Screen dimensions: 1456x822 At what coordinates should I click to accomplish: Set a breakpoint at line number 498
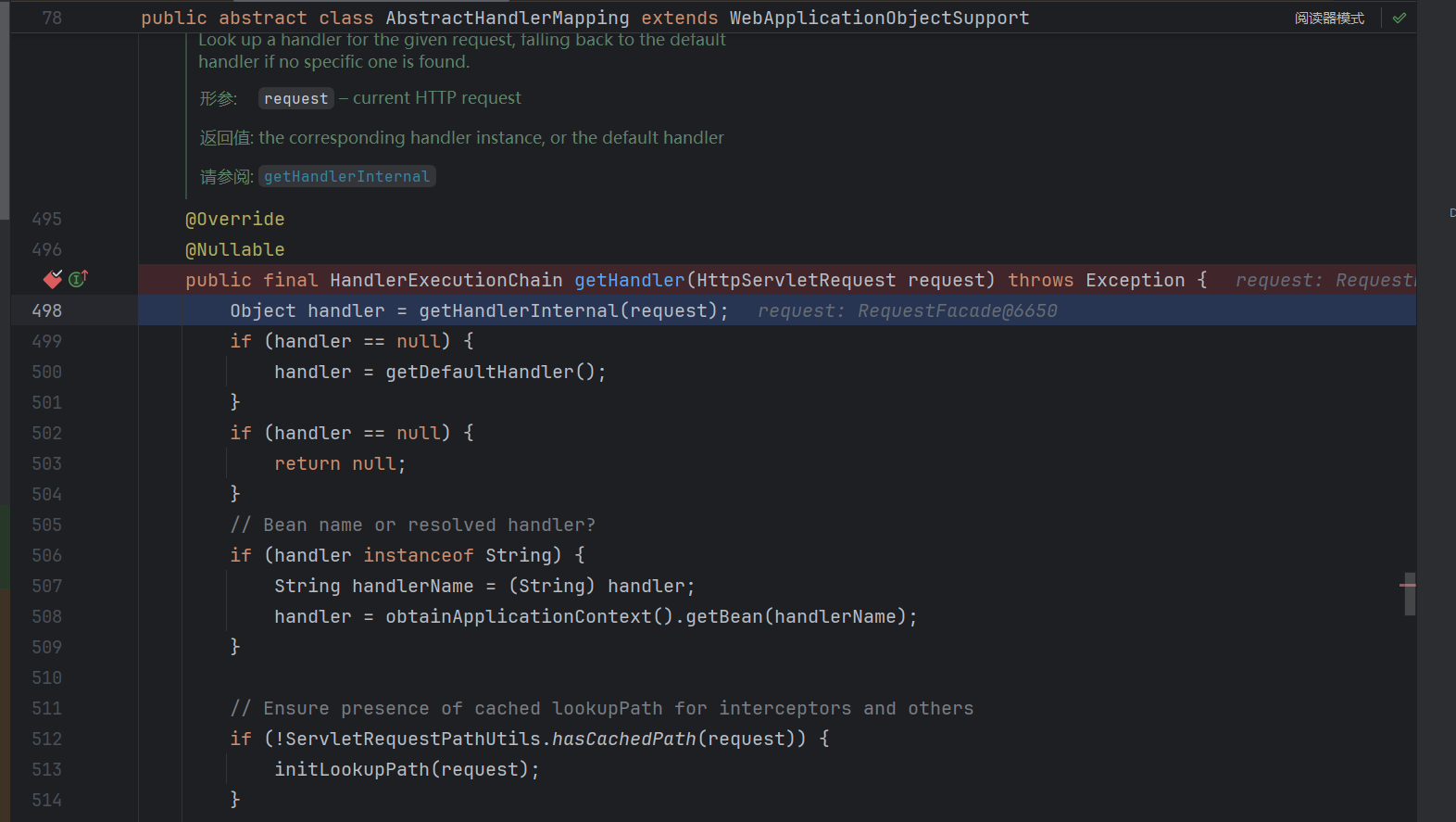click(x=46, y=310)
